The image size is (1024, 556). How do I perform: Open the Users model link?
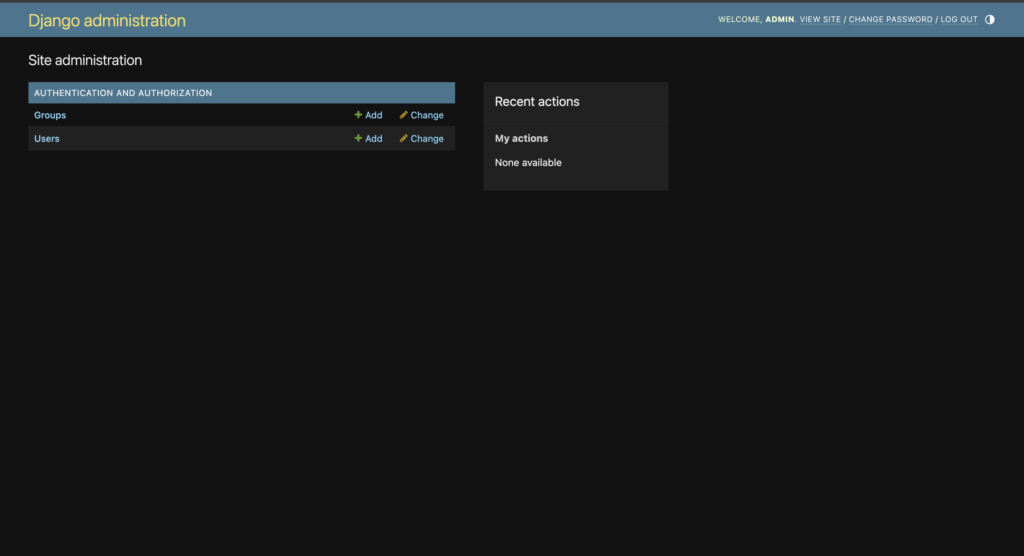pyautogui.click(x=46, y=139)
